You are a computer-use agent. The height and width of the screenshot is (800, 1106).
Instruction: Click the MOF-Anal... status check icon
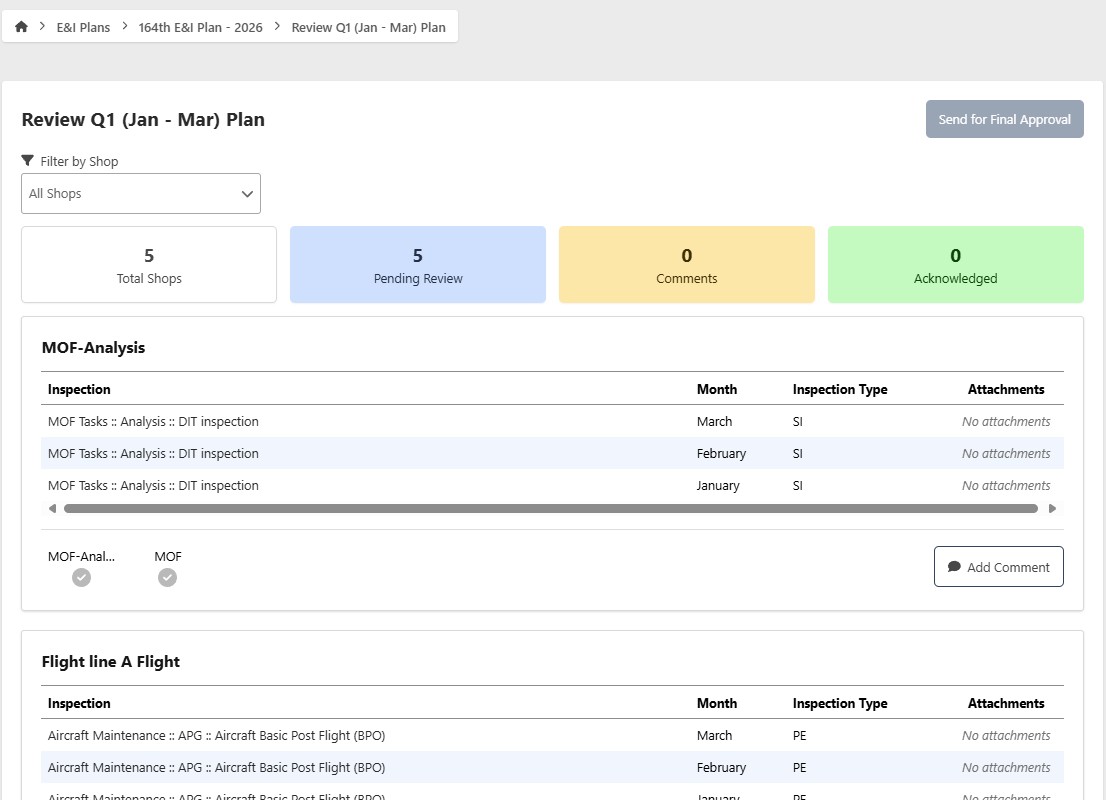click(x=81, y=578)
